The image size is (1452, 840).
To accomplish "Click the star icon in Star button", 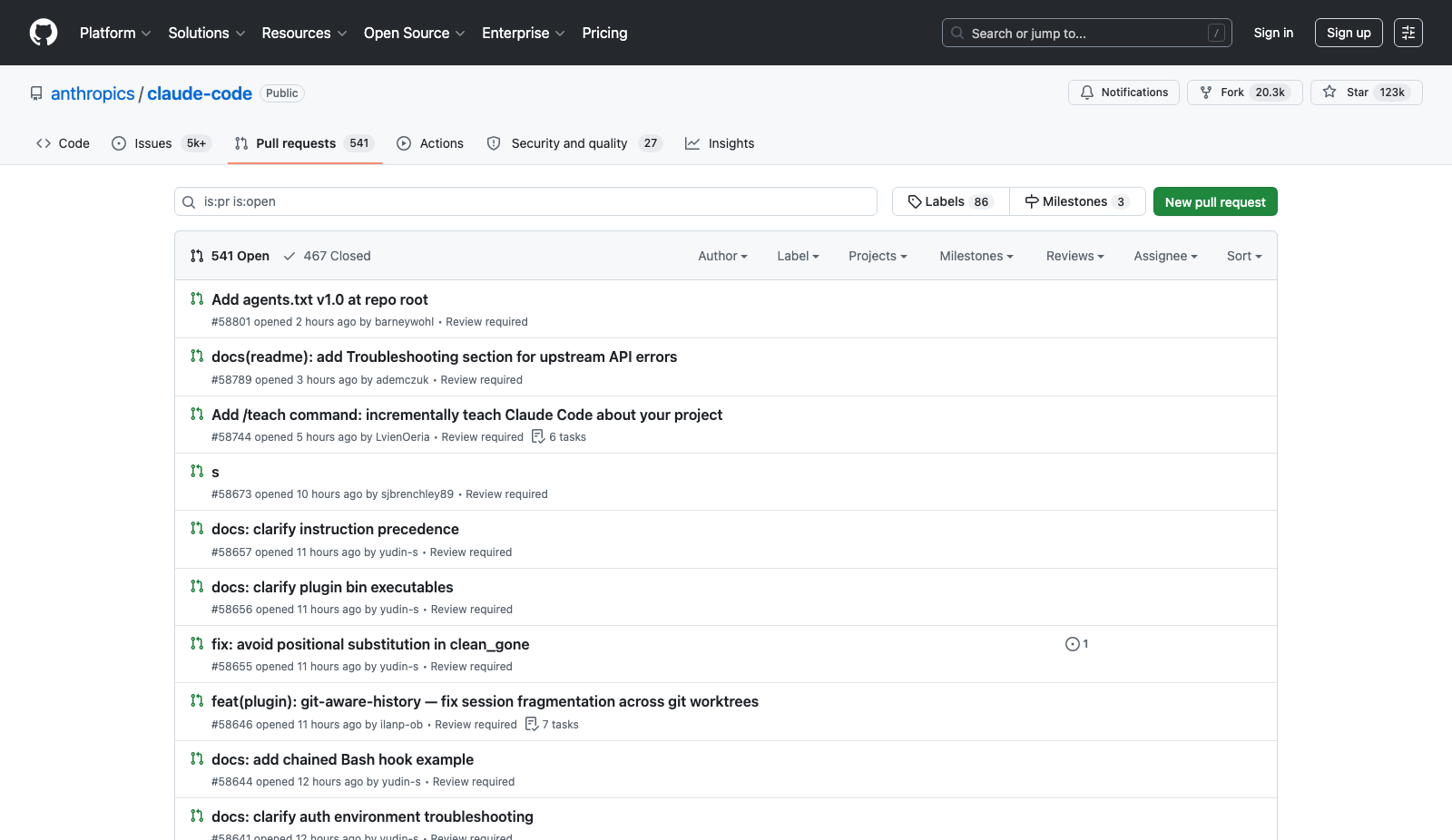I will 1329,93.
